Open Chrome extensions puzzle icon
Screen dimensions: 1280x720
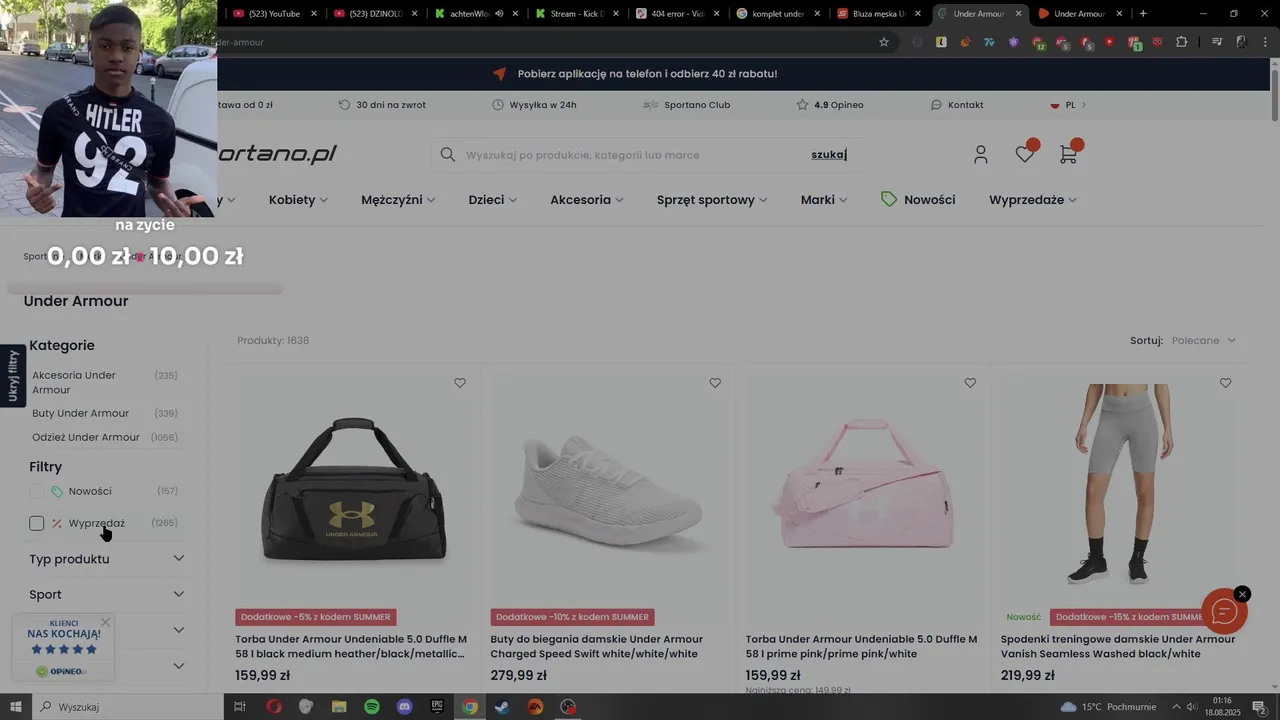pyautogui.click(x=1182, y=42)
